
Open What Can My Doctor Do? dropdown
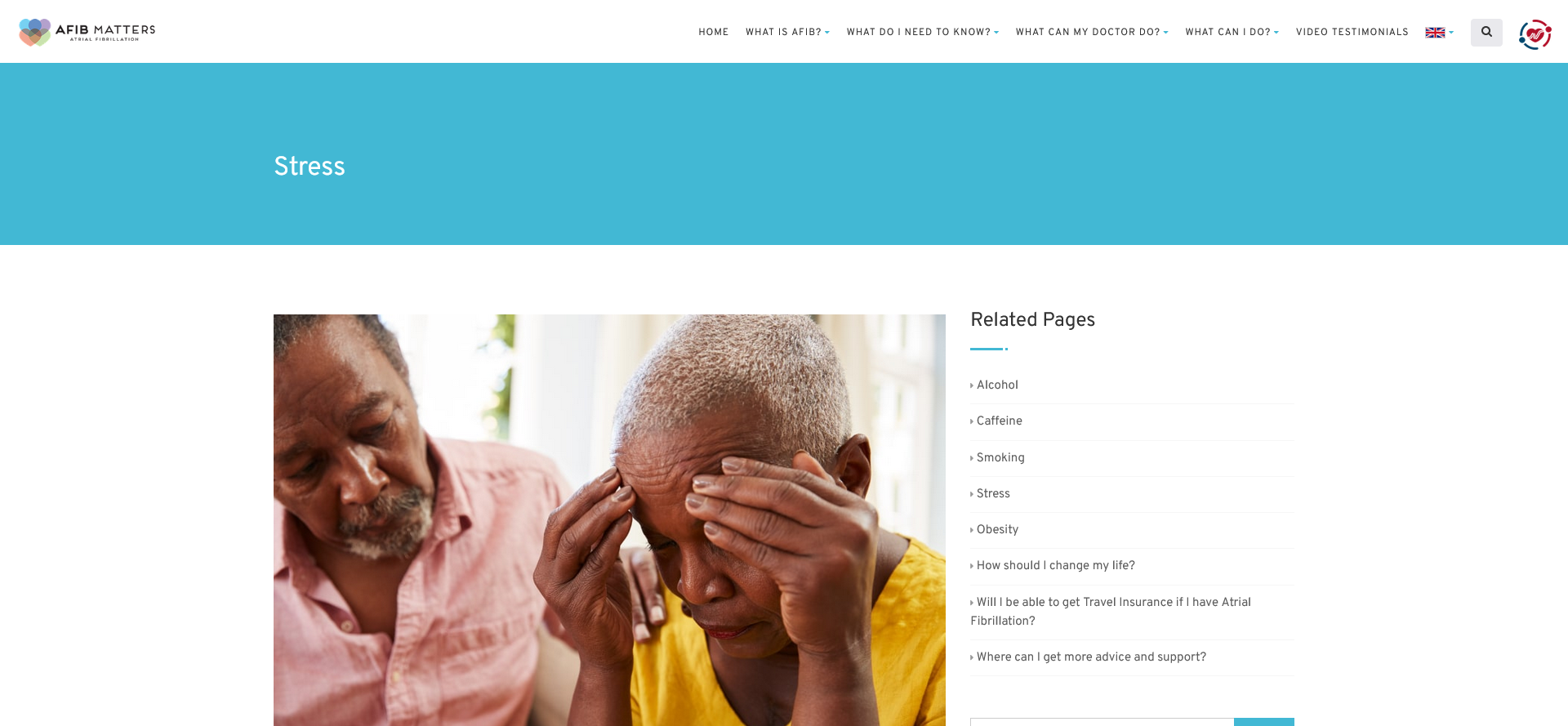pos(1092,32)
